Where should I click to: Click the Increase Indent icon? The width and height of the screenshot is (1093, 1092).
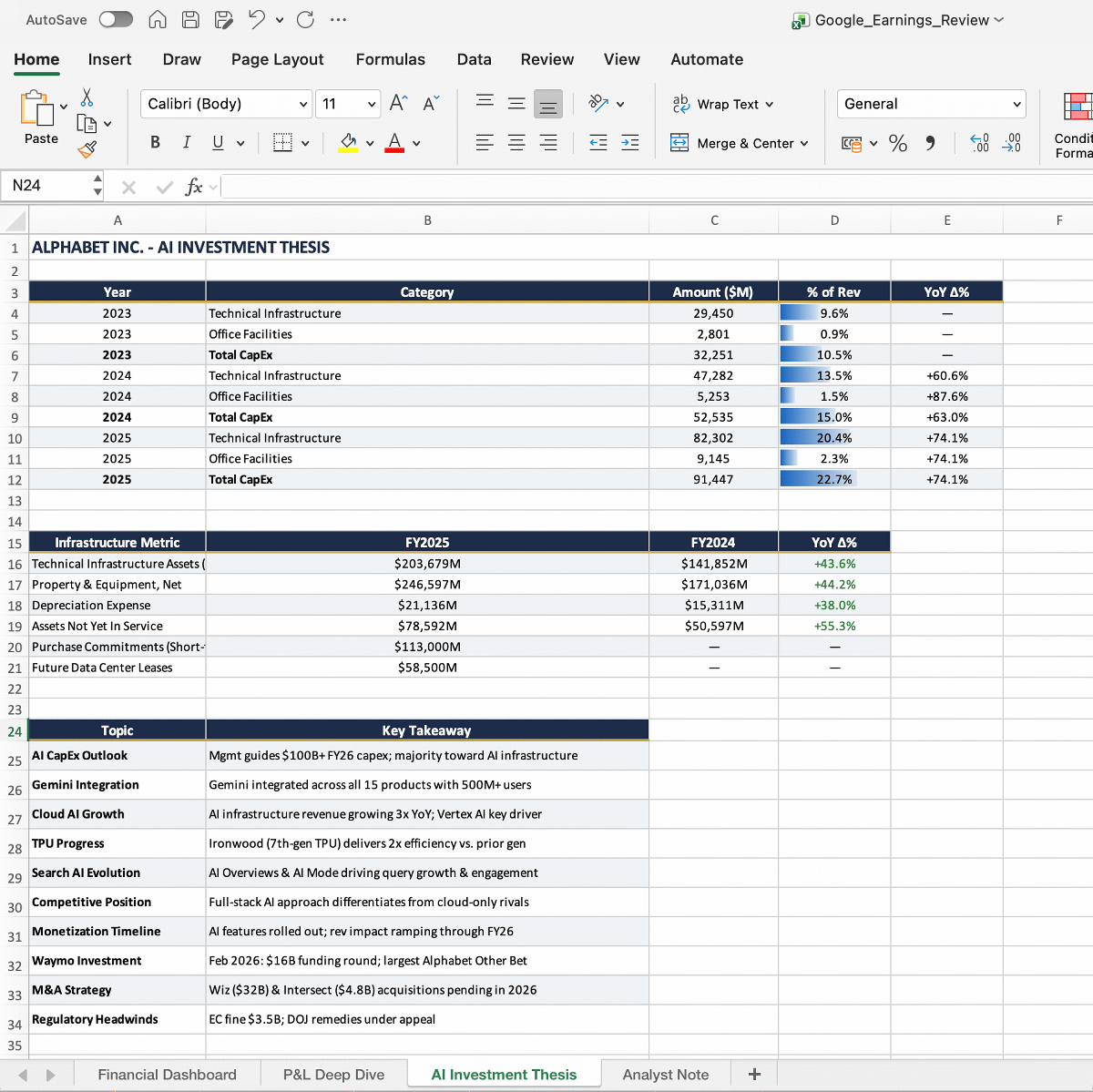pos(629,143)
